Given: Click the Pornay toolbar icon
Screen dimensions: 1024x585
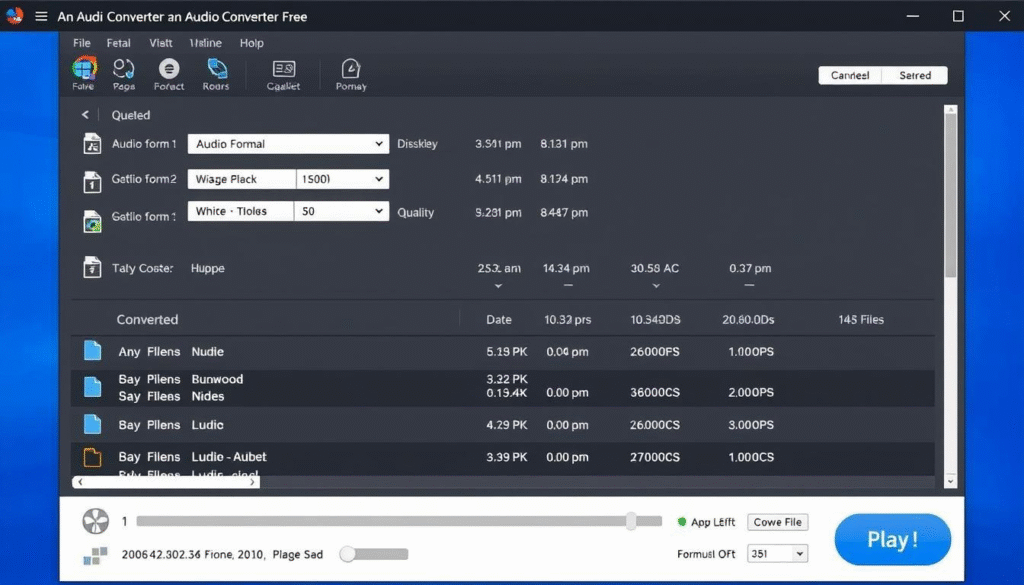Looking at the screenshot, I should tap(351, 69).
